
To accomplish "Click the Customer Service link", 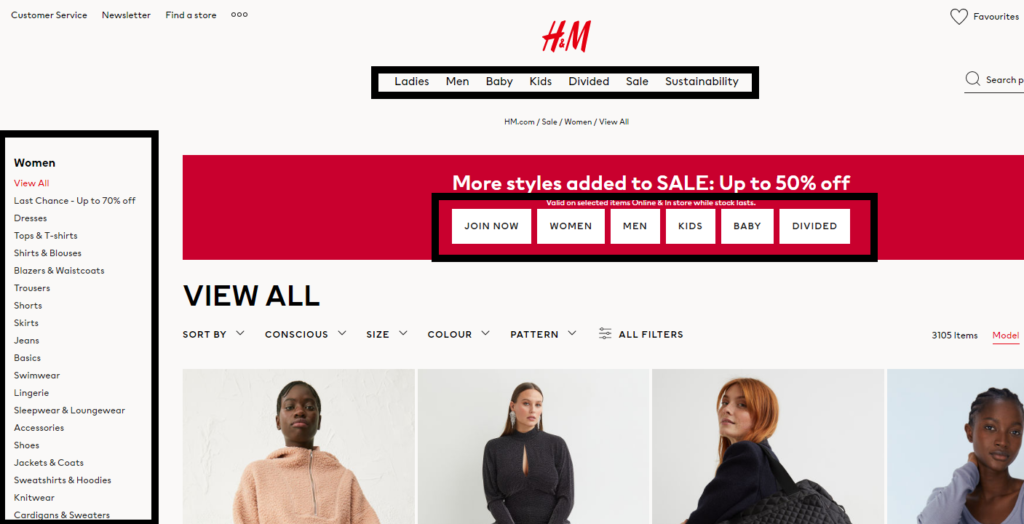I will [x=49, y=15].
